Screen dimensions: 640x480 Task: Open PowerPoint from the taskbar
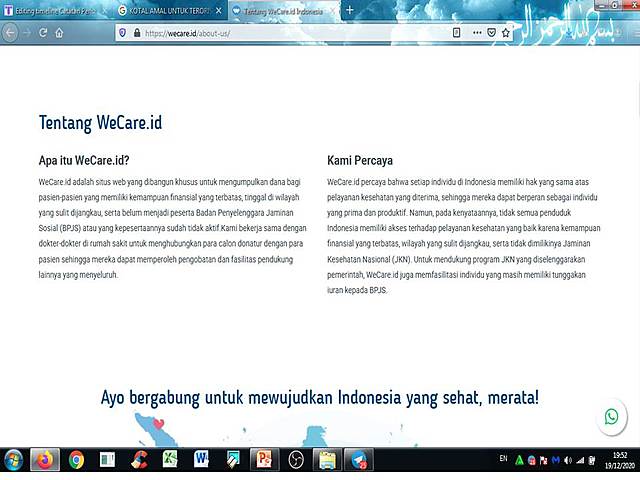click(x=264, y=460)
